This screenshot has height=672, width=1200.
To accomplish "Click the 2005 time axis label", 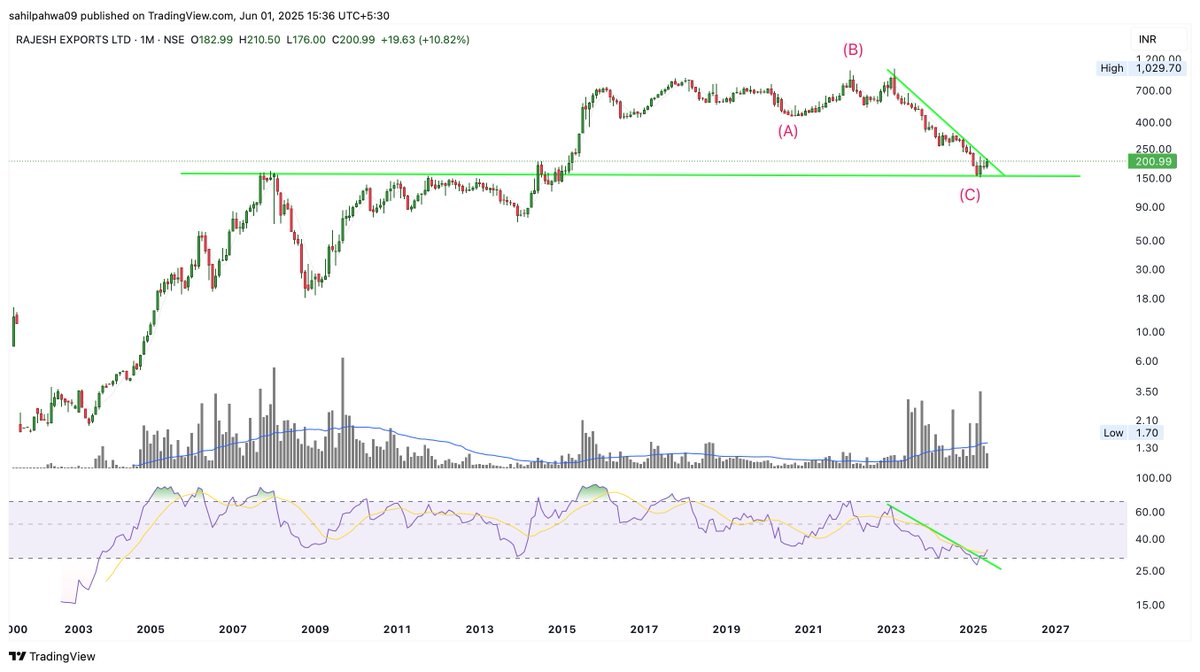I will (x=150, y=630).
